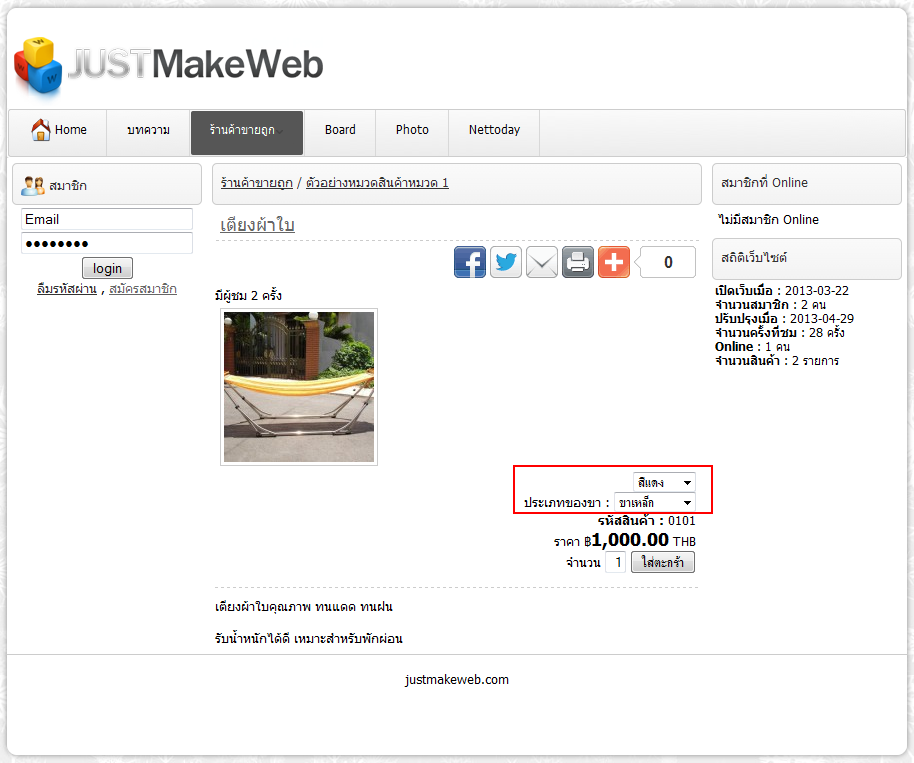Screen dimensions: 914x763
Task: Click ใส่ตะกร้า add to cart button
Action: 663,562
